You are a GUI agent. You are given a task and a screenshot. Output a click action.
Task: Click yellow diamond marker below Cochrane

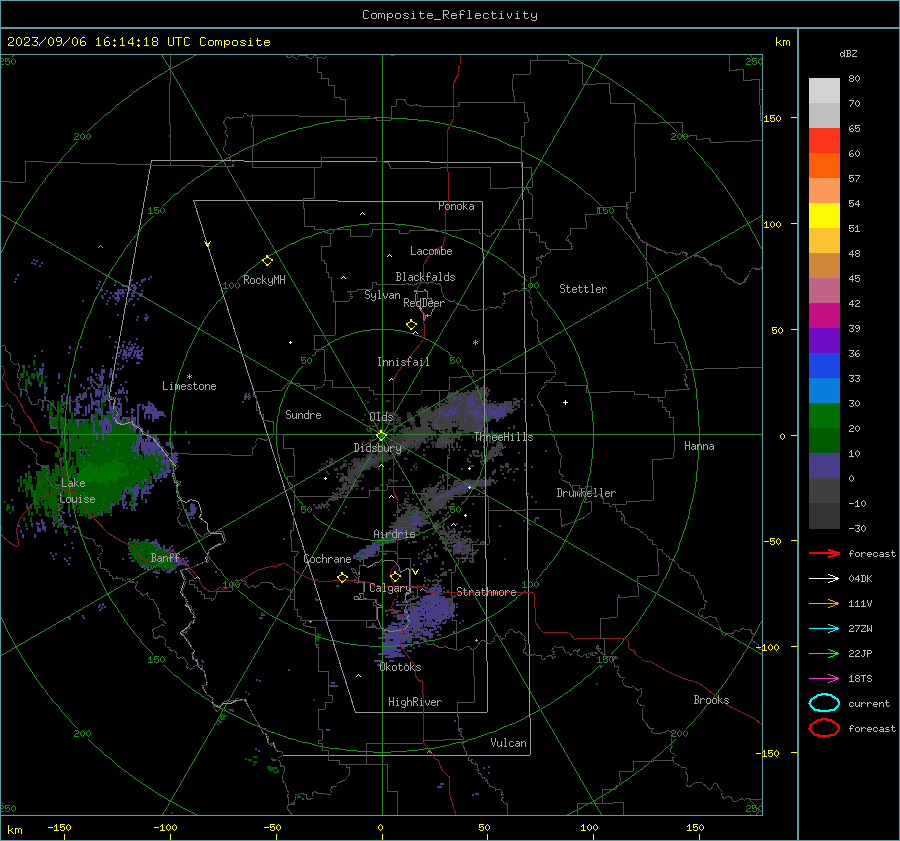(342, 577)
